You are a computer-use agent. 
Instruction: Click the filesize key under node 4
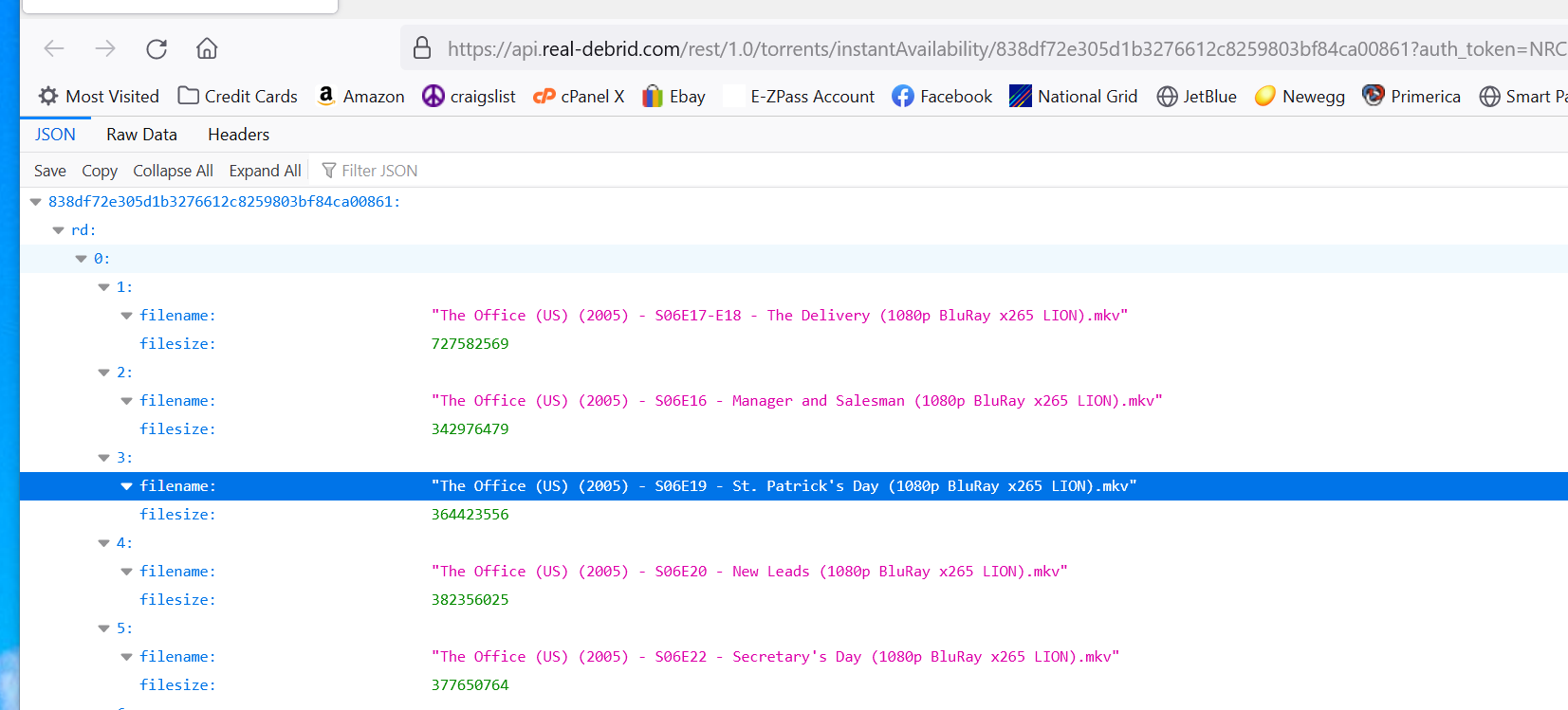[x=177, y=600]
